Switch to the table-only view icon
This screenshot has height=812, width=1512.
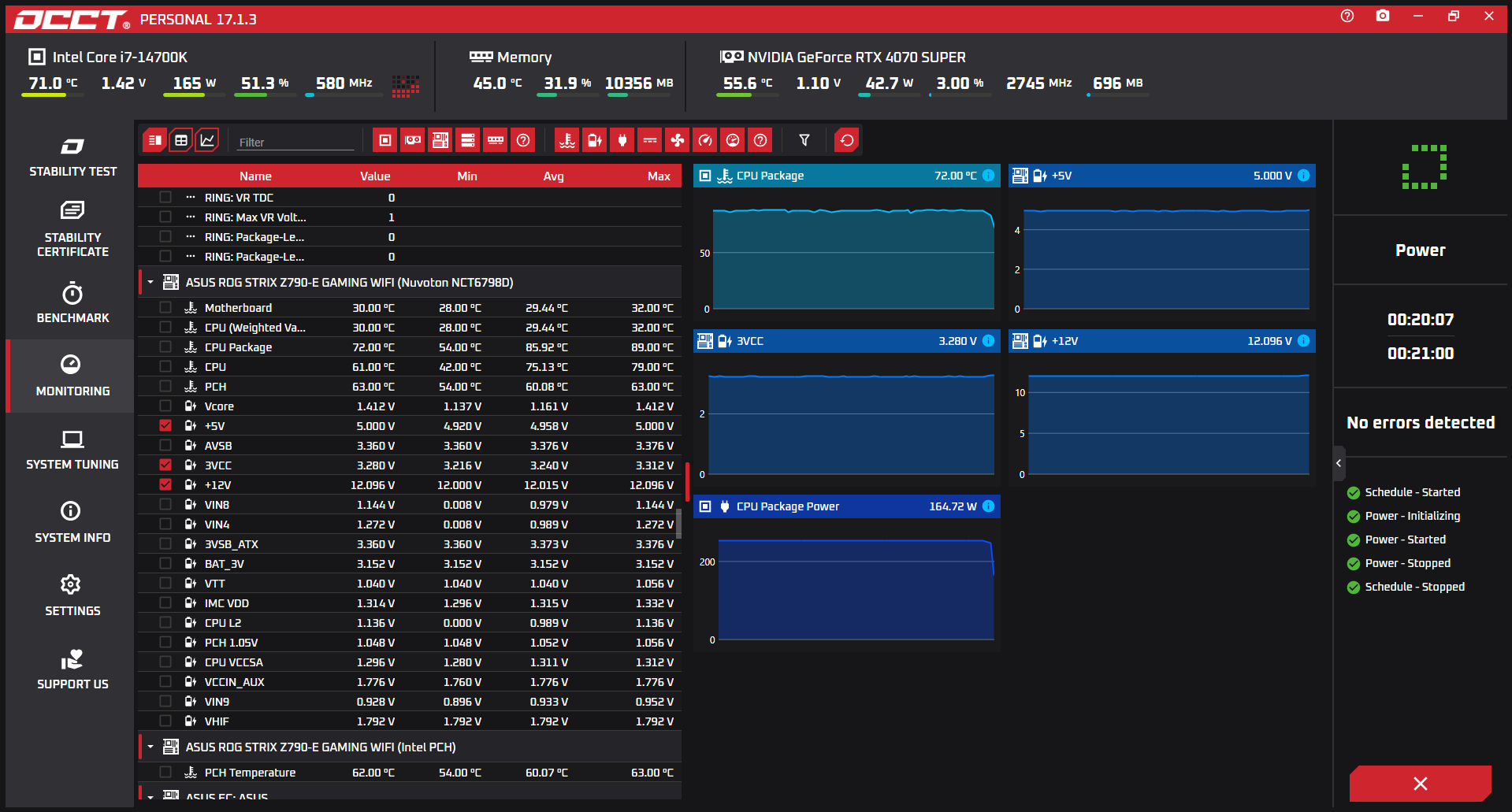(x=181, y=140)
